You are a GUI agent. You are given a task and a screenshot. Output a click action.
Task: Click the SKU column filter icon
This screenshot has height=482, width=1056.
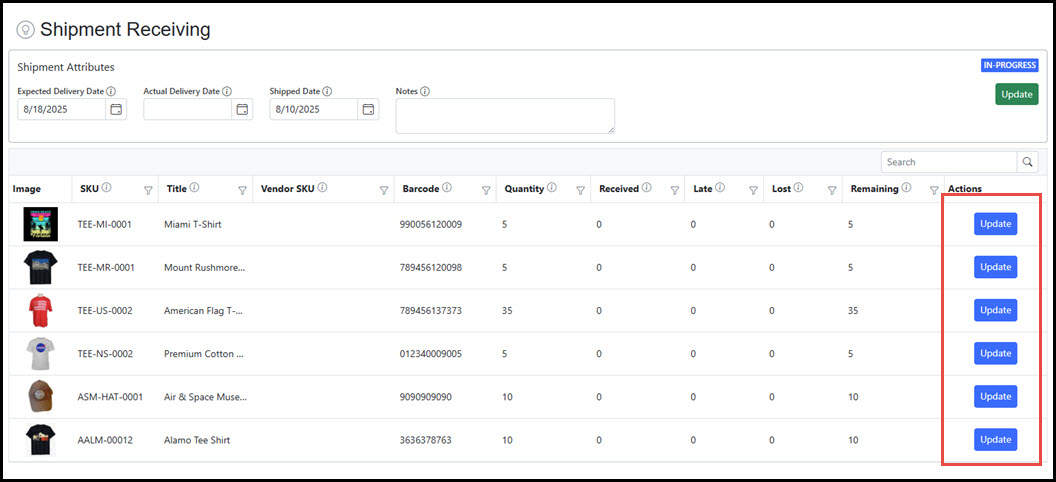(148, 190)
